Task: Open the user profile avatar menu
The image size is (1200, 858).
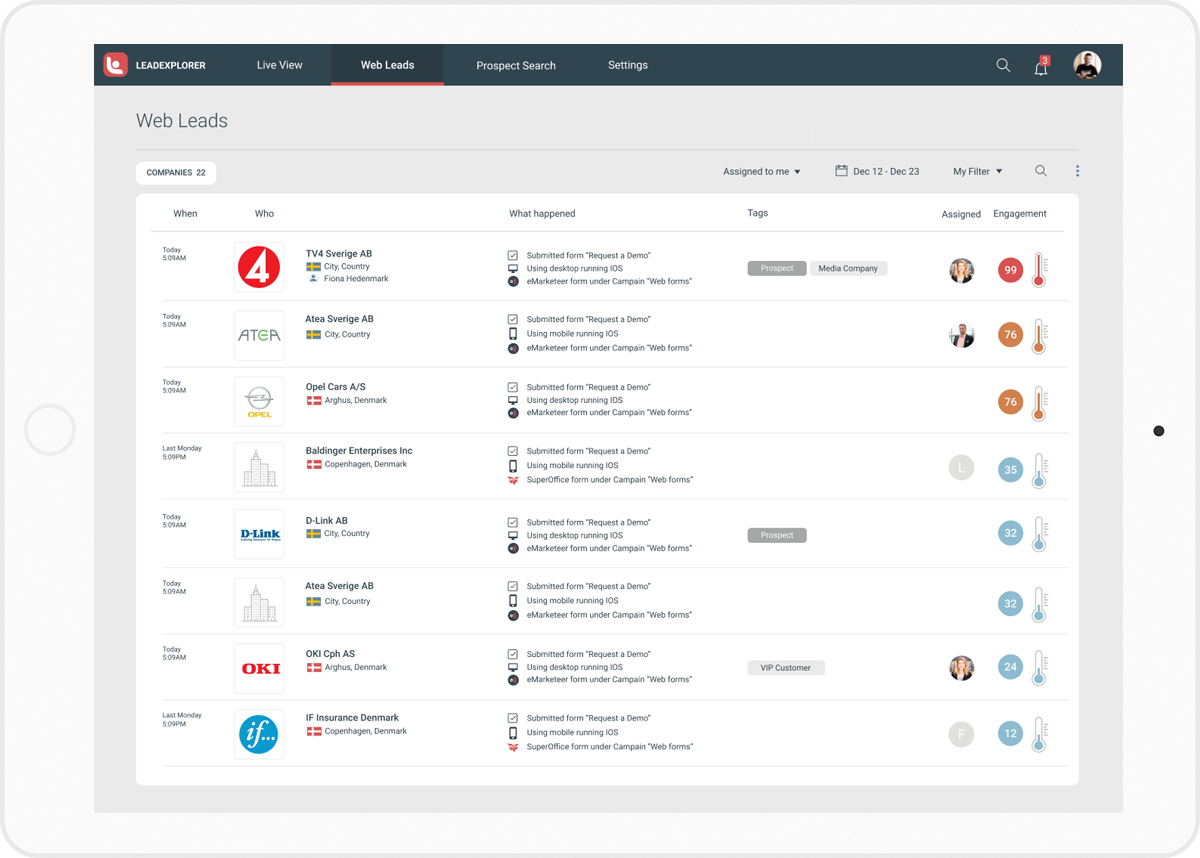Action: (1087, 65)
